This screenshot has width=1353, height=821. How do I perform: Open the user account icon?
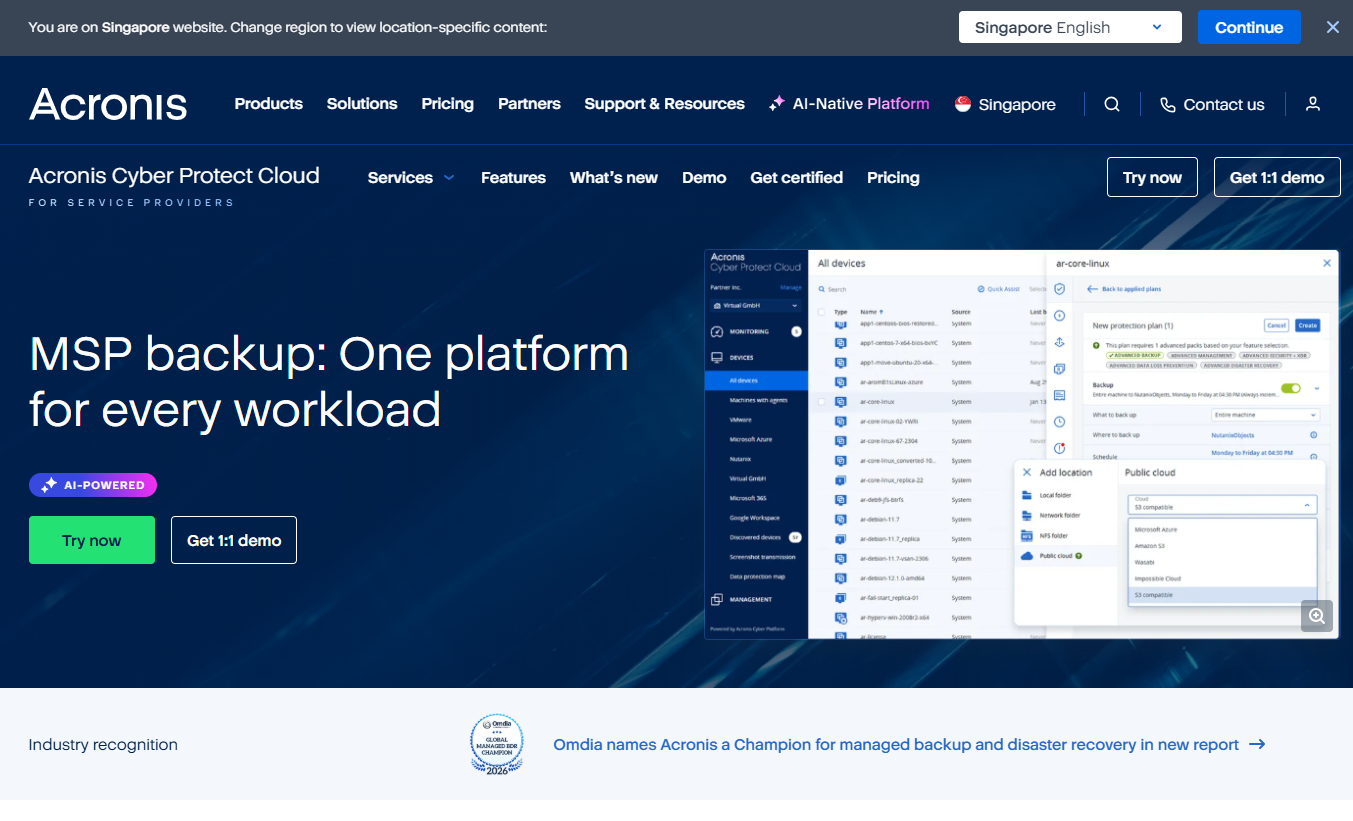coord(1313,104)
